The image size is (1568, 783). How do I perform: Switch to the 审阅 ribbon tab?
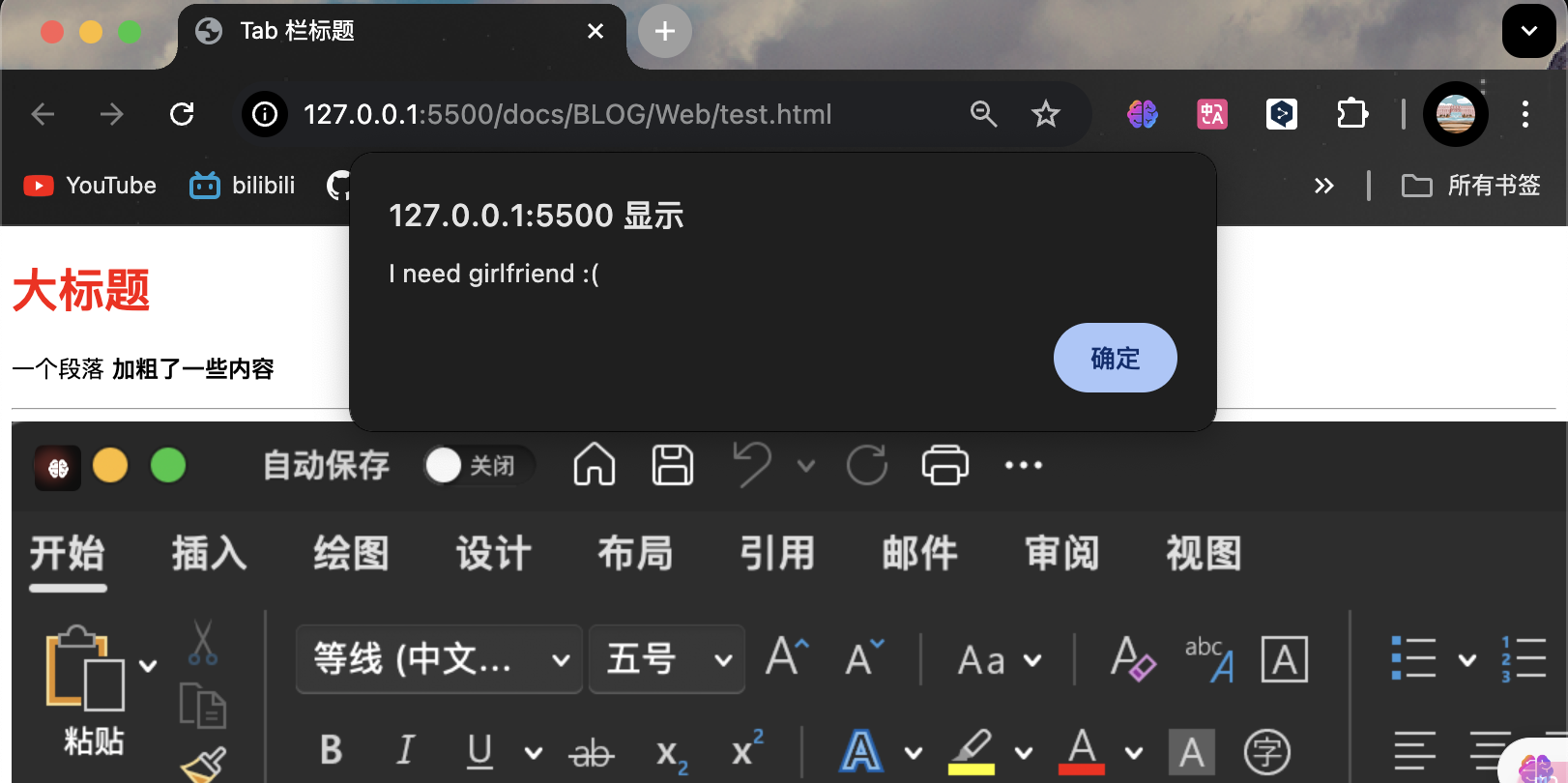1061,554
